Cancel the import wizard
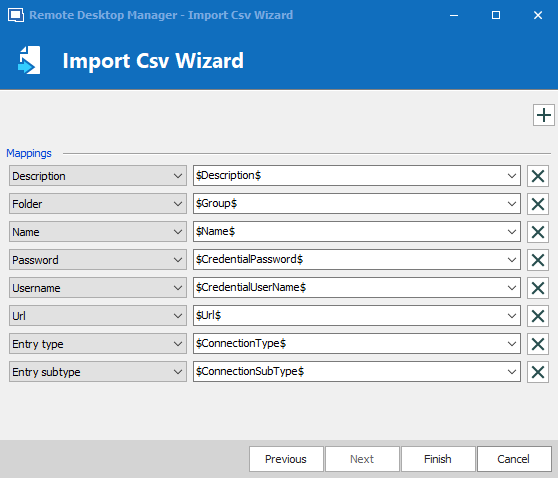This screenshot has height=478, width=558. tap(514, 459)
